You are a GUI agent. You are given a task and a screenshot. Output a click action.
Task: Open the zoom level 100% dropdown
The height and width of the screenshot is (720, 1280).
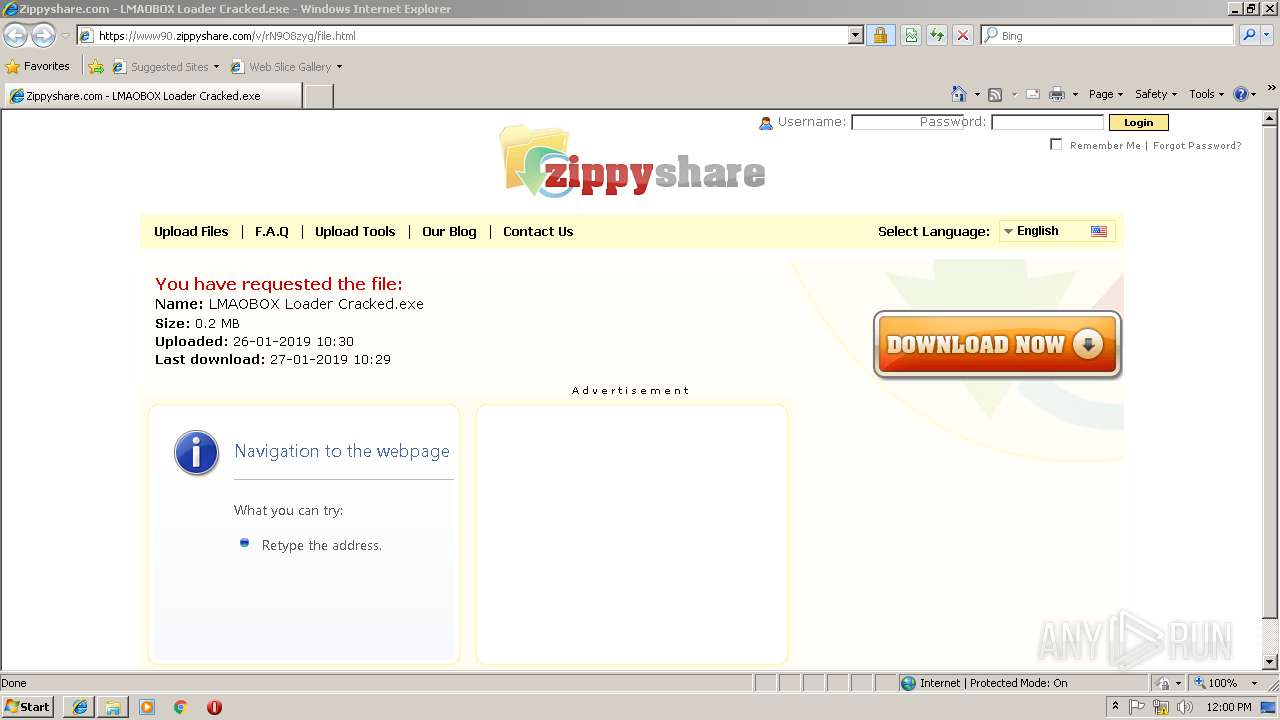pyautogui.click(x=1254, y=683)
